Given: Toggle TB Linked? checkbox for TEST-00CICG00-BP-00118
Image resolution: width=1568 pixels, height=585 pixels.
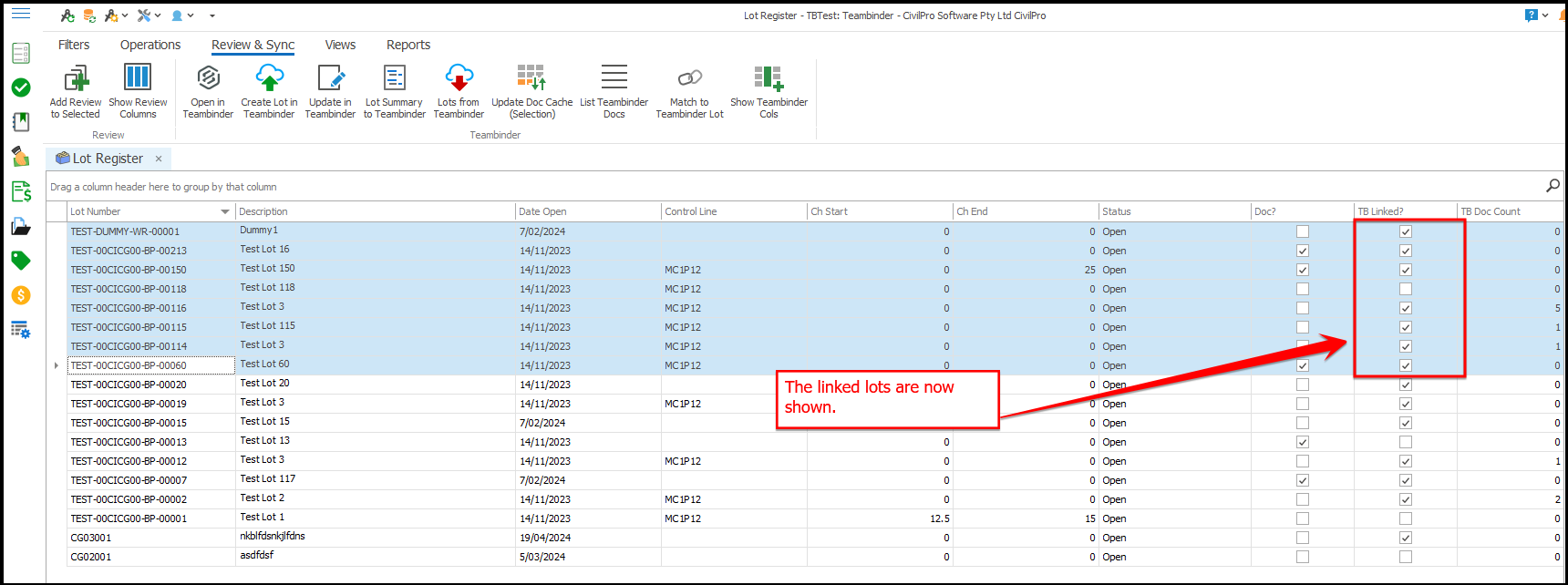Looking at the screenshot, I should [1406, 289].
